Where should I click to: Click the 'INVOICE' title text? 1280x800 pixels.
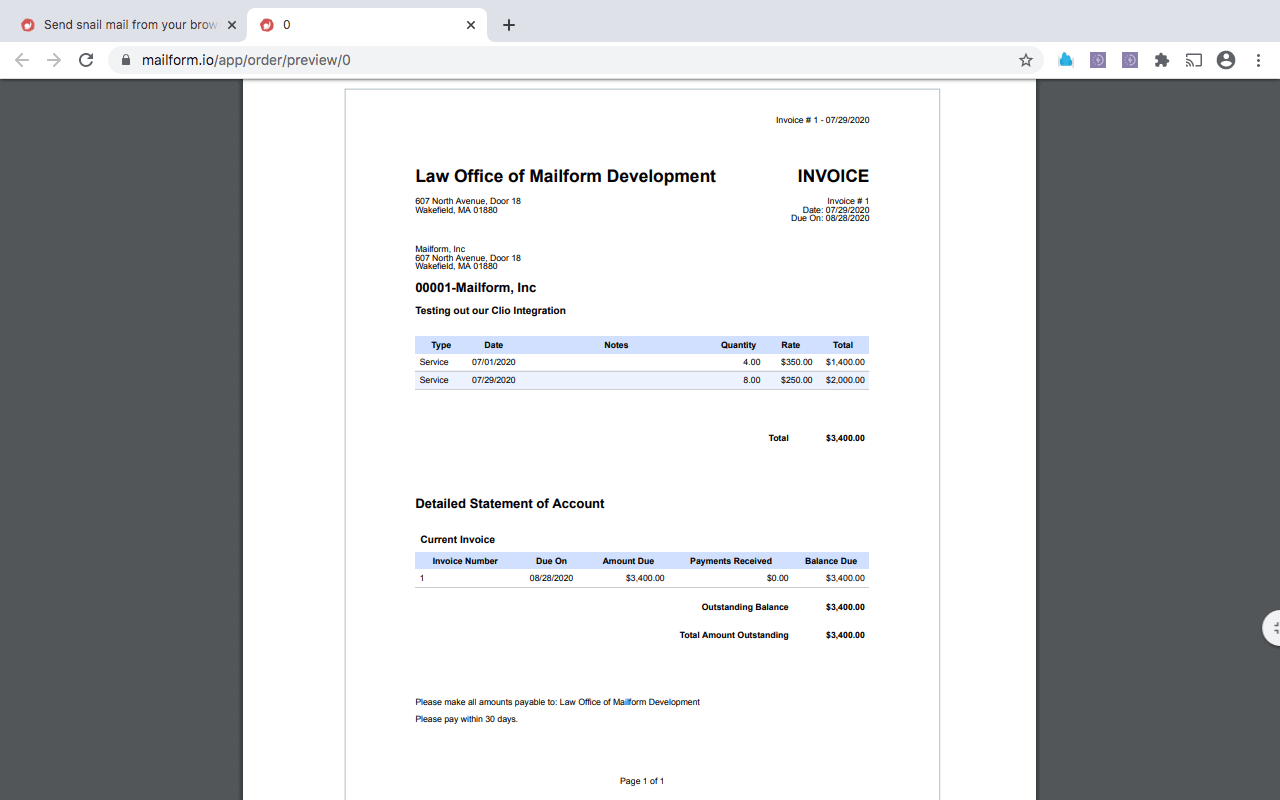pyautogui.click(x=833, y=176)
